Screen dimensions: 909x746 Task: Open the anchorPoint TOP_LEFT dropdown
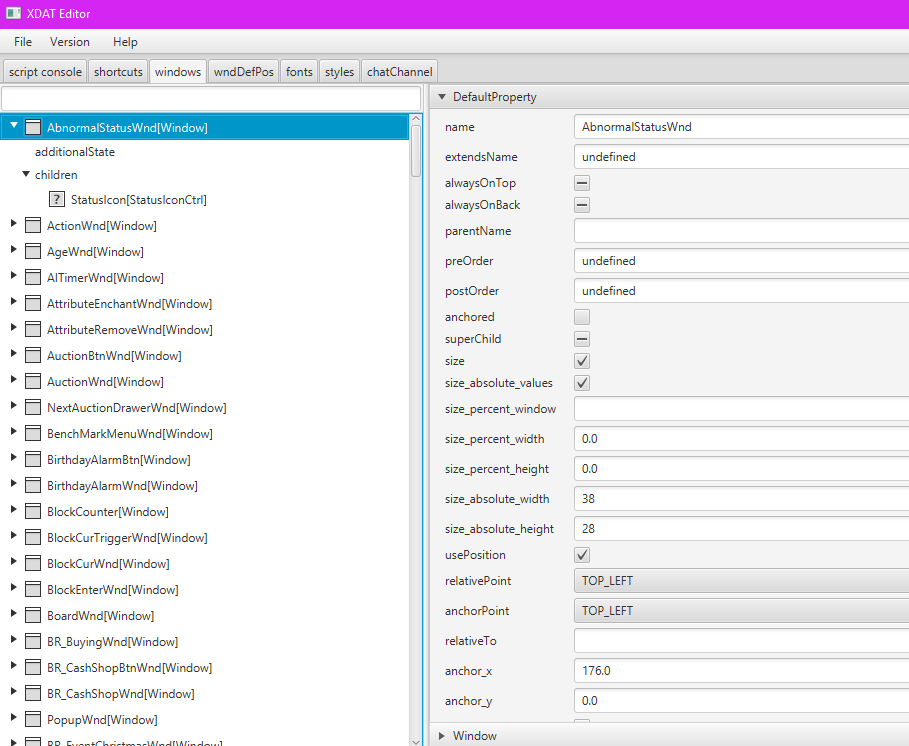coord(741,611)
